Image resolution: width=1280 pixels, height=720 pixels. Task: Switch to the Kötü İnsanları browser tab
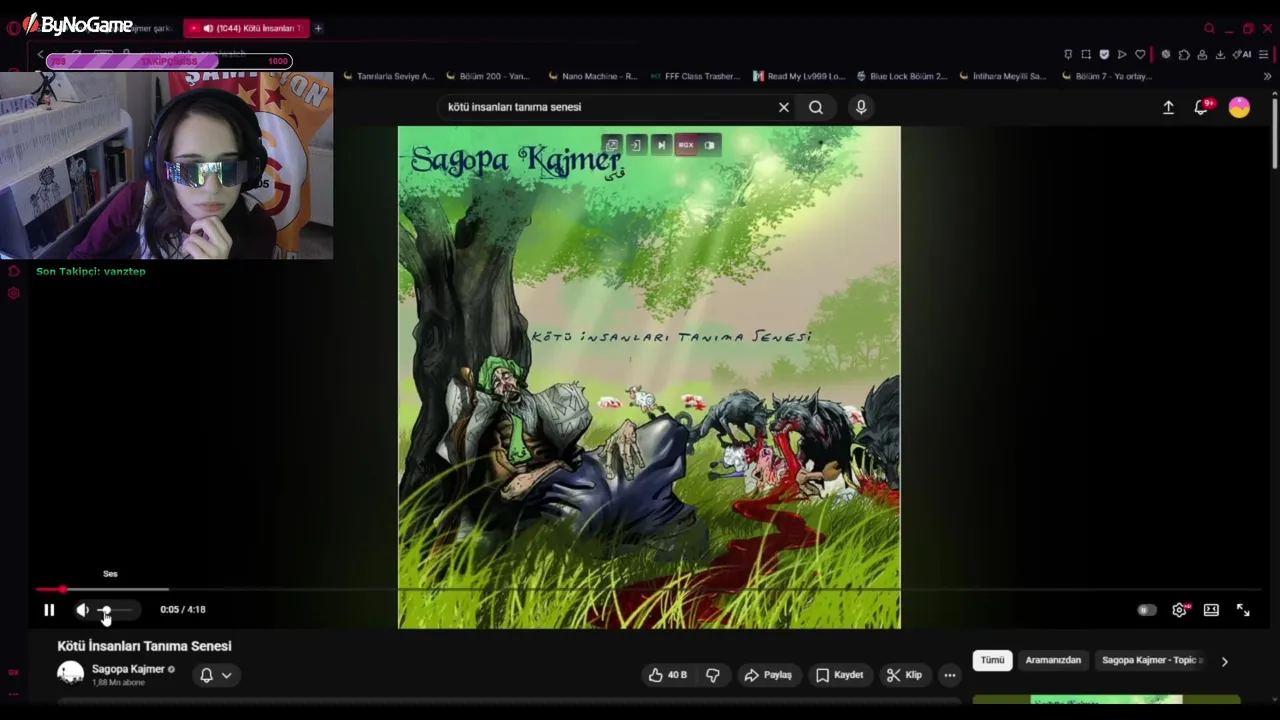(x=246, y=28)
